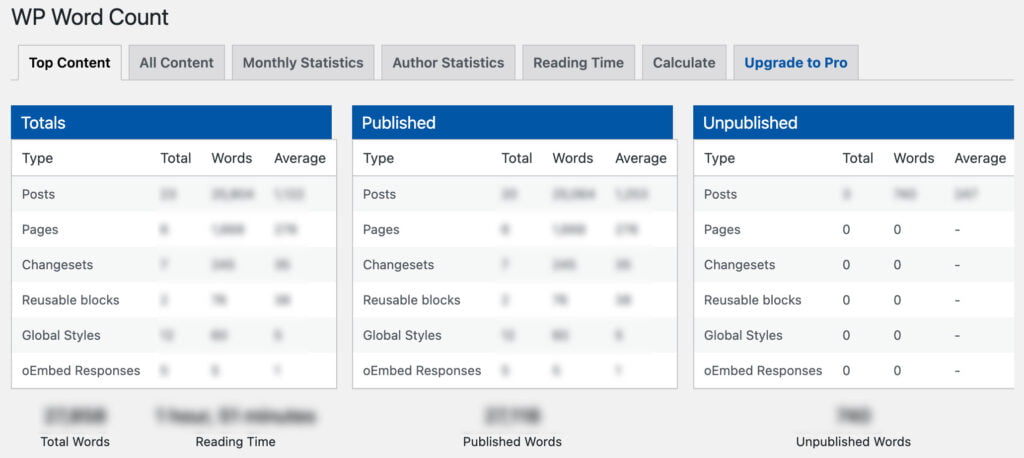Select the Changesets label in Unpublished
The height and width of the screenshot is (458, 1024).
739,265
